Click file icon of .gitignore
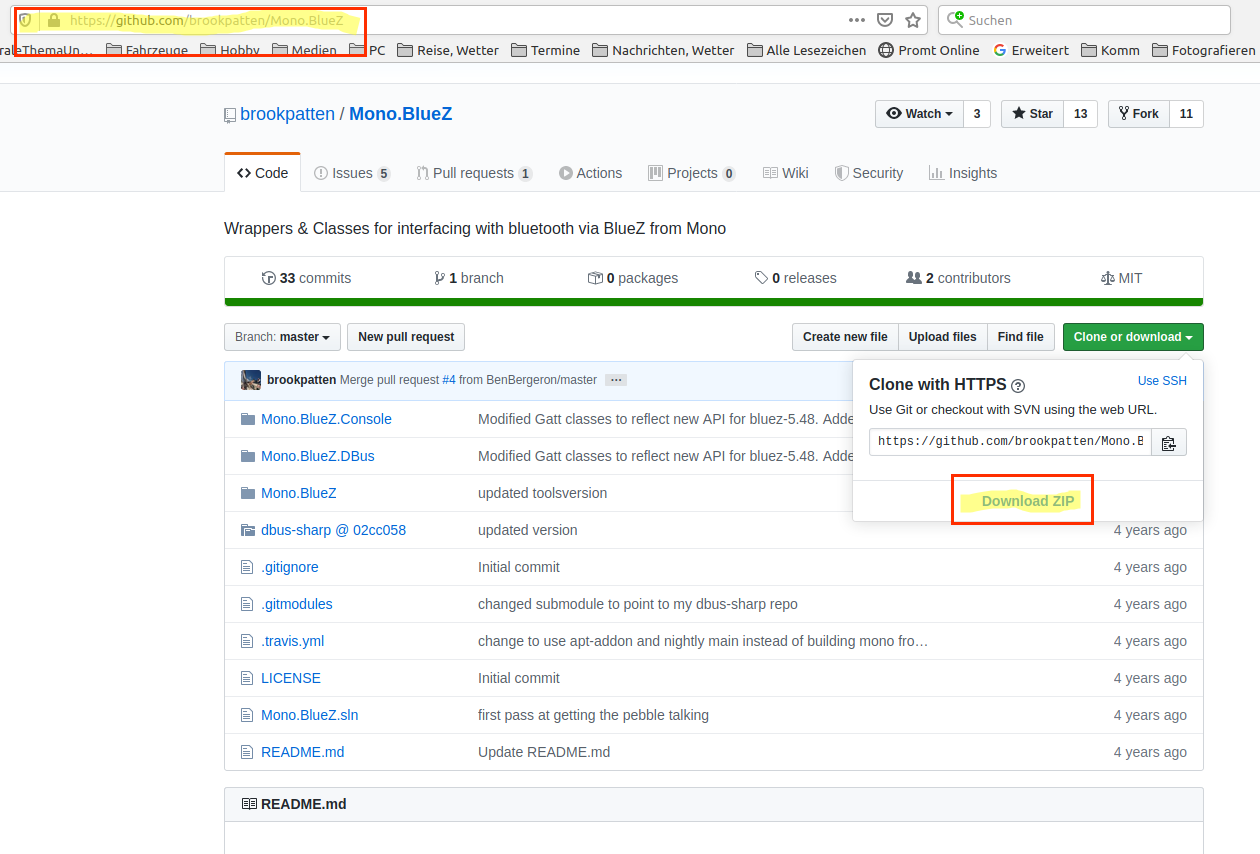This screenshot has width=1260, height=854. point(248,567)
